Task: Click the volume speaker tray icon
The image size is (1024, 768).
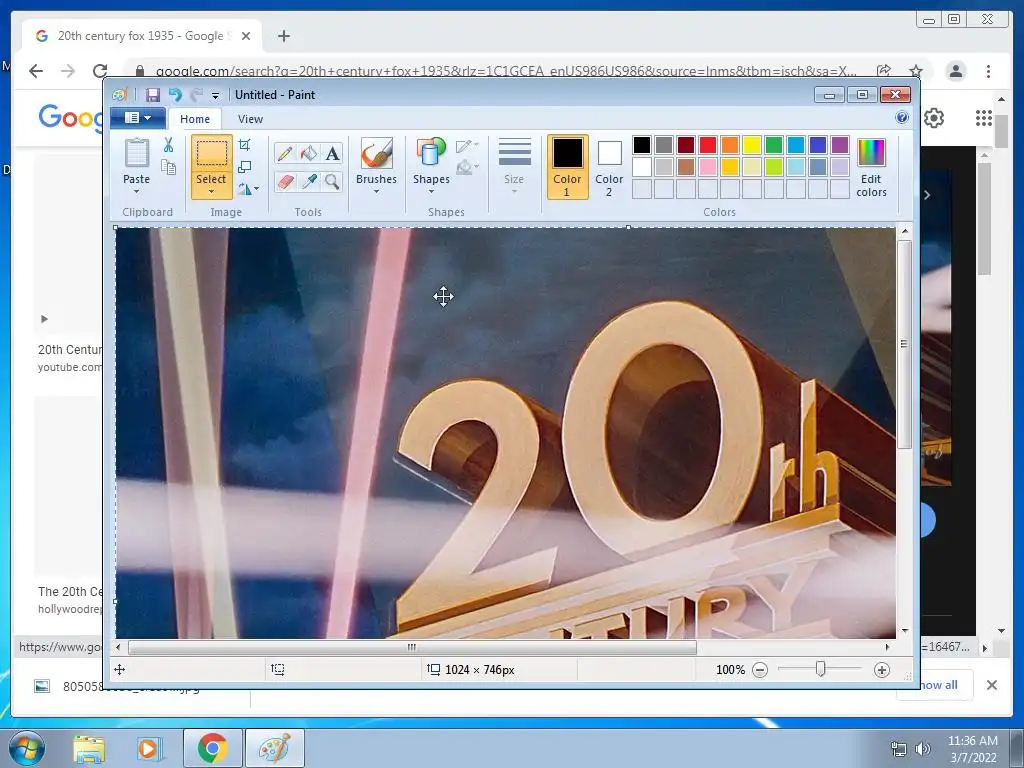Action: (x=922, y=749)
